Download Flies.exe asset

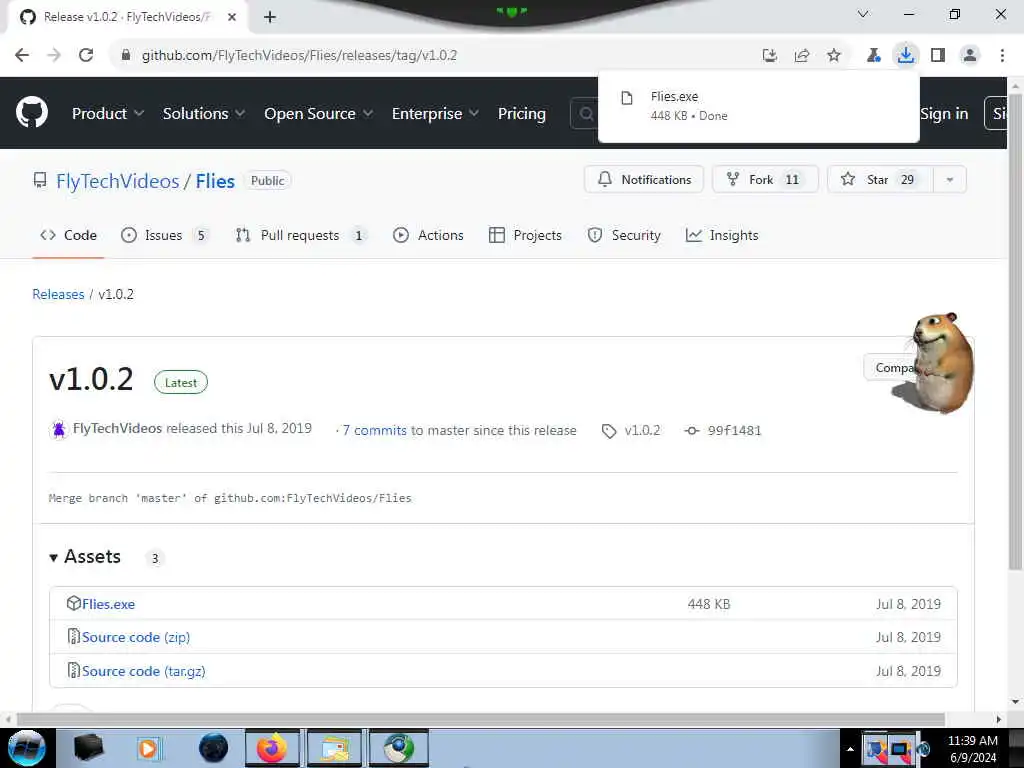[108, 604]
